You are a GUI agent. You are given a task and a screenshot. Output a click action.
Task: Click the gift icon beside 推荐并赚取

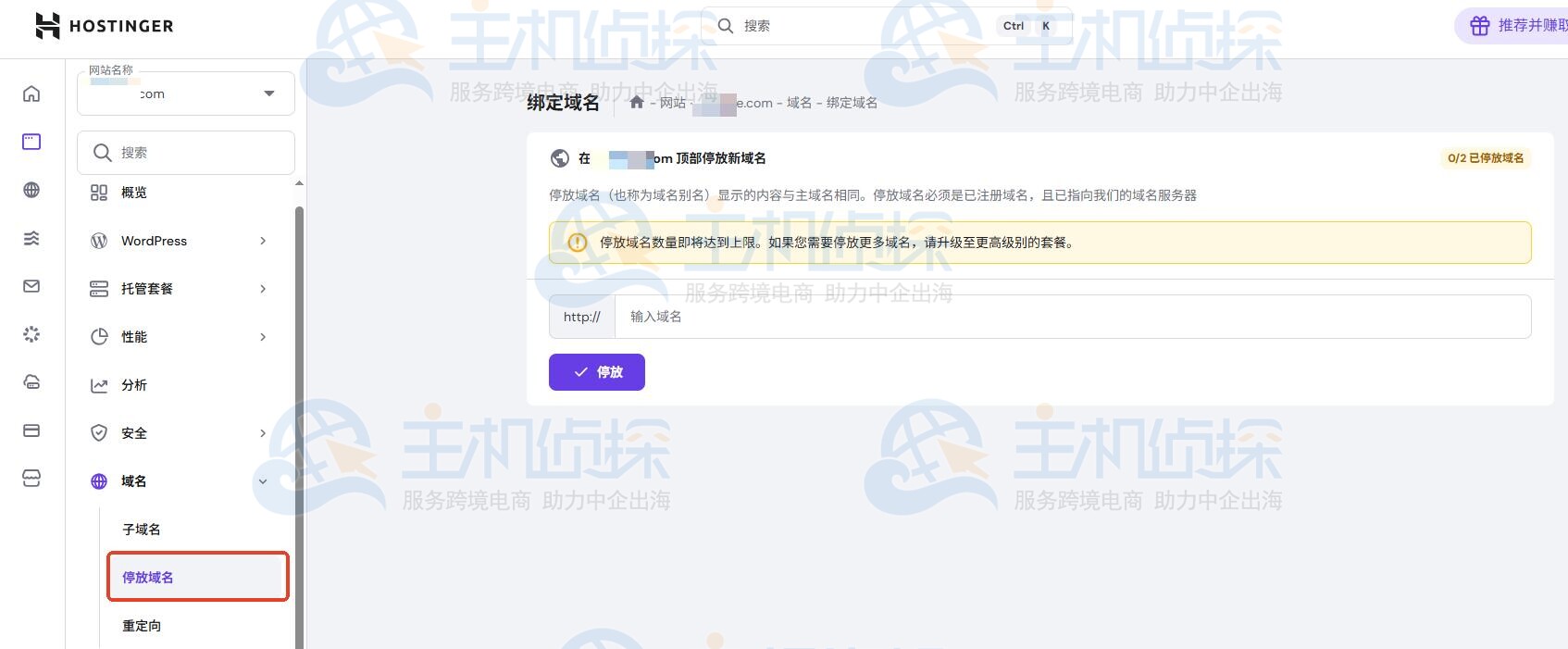[x=1480, y=26]
